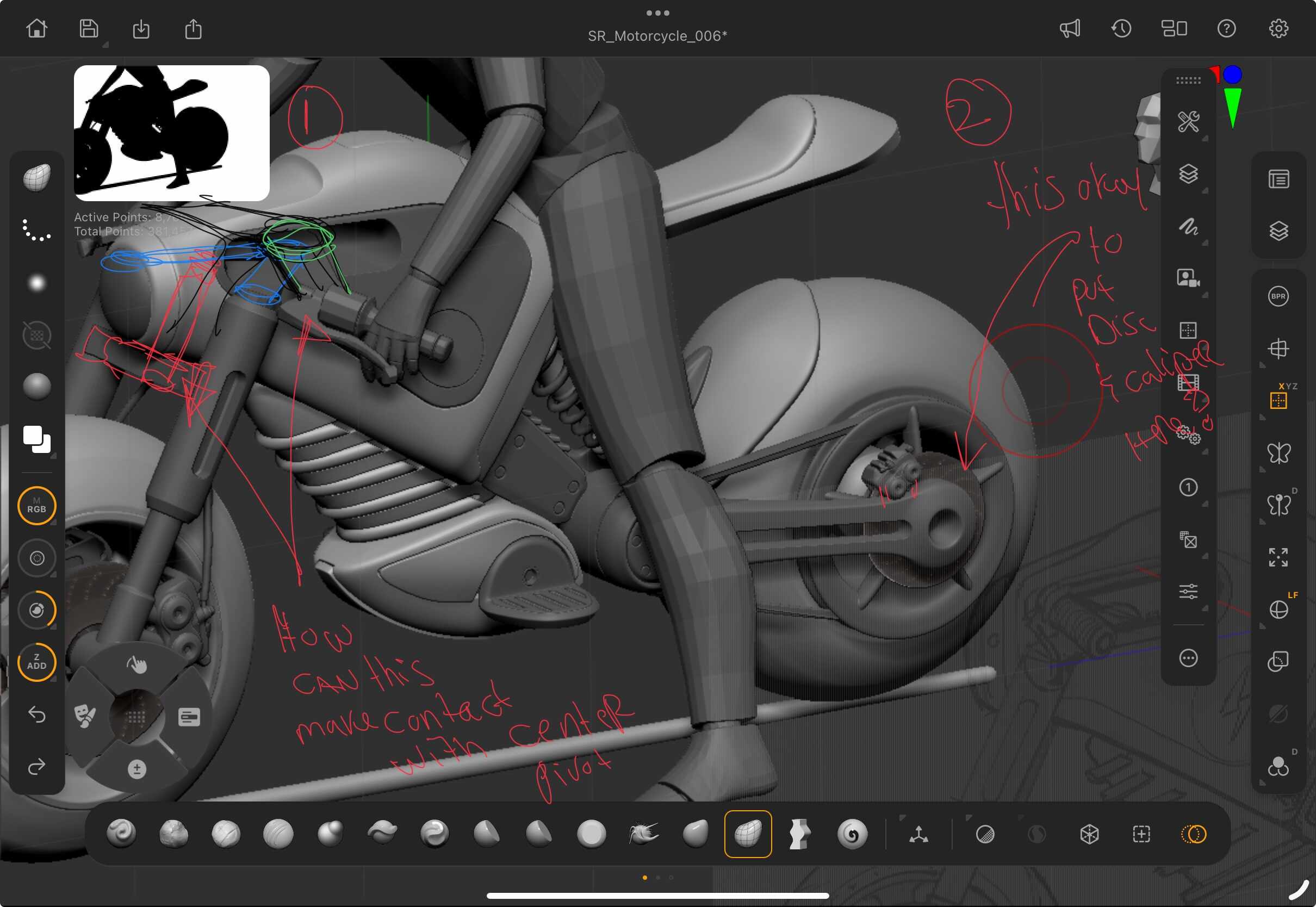
Task: Open the three-dot overflow menu in right toolbar
Action: [1189, 658]
